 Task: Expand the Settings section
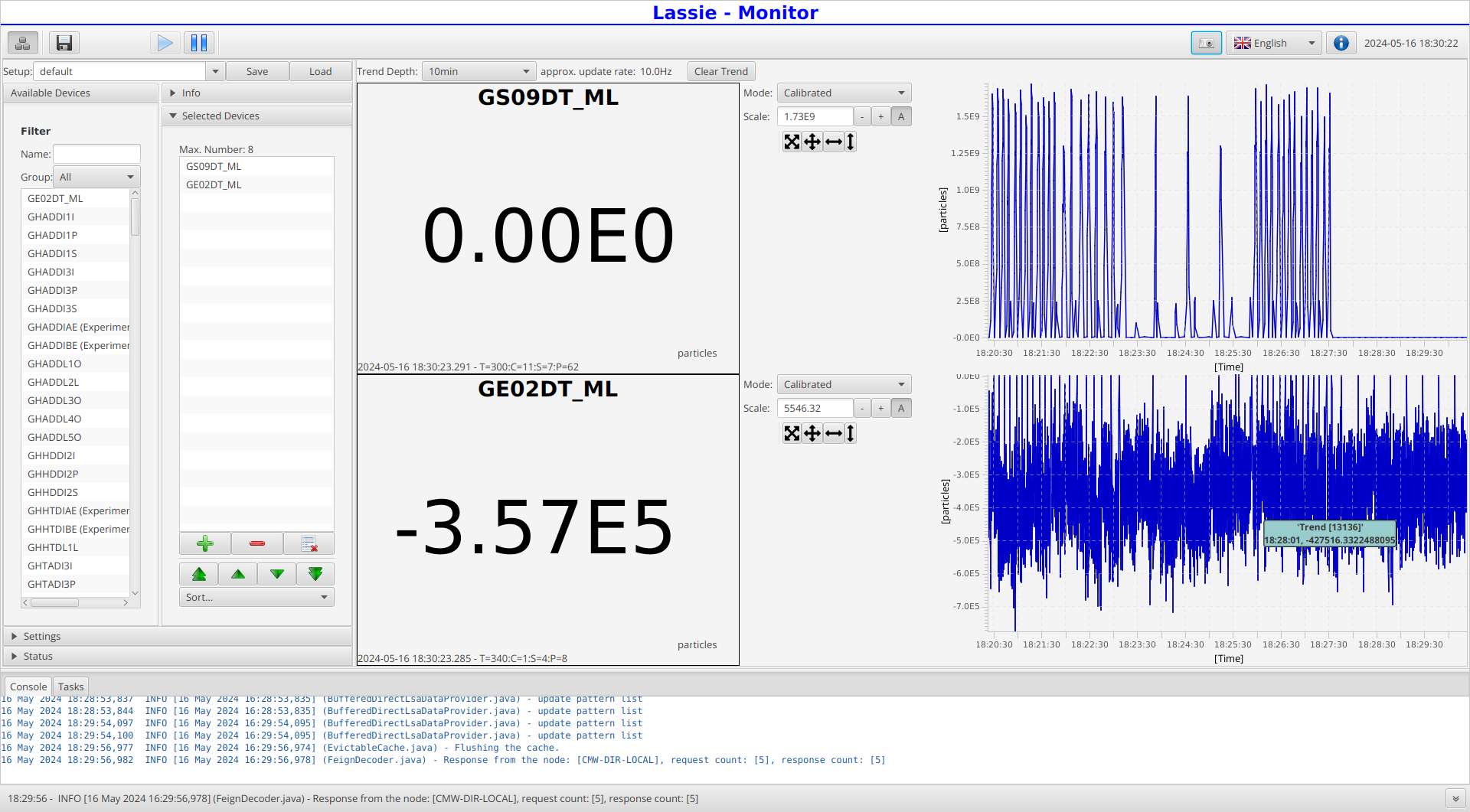point(178,636)
